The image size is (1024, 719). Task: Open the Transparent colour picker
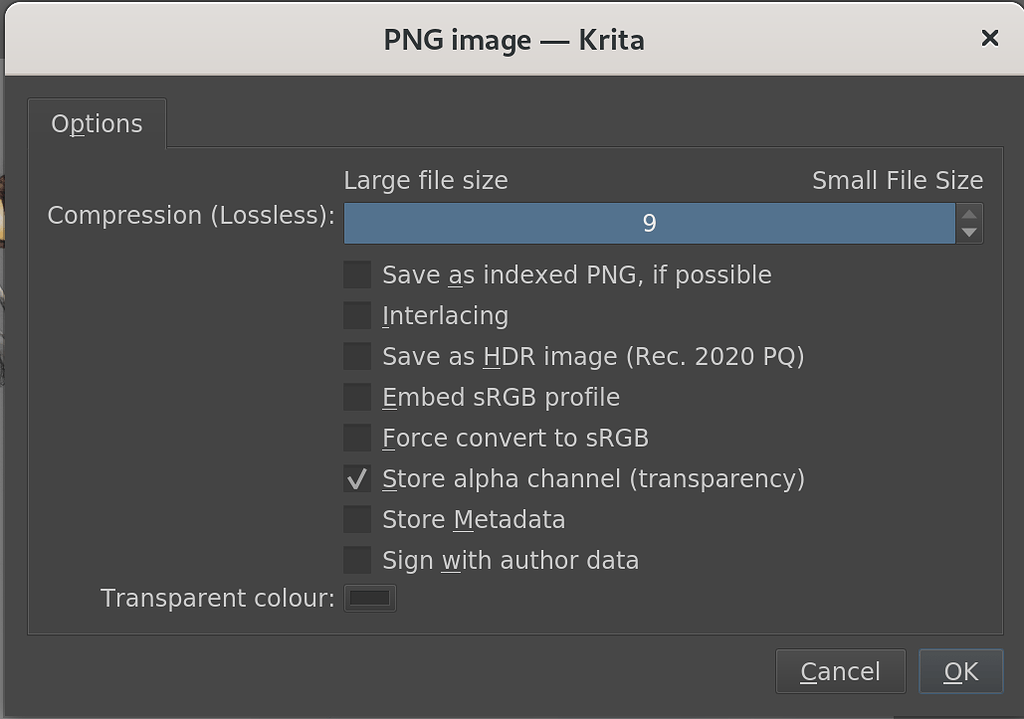click(369, 598)
